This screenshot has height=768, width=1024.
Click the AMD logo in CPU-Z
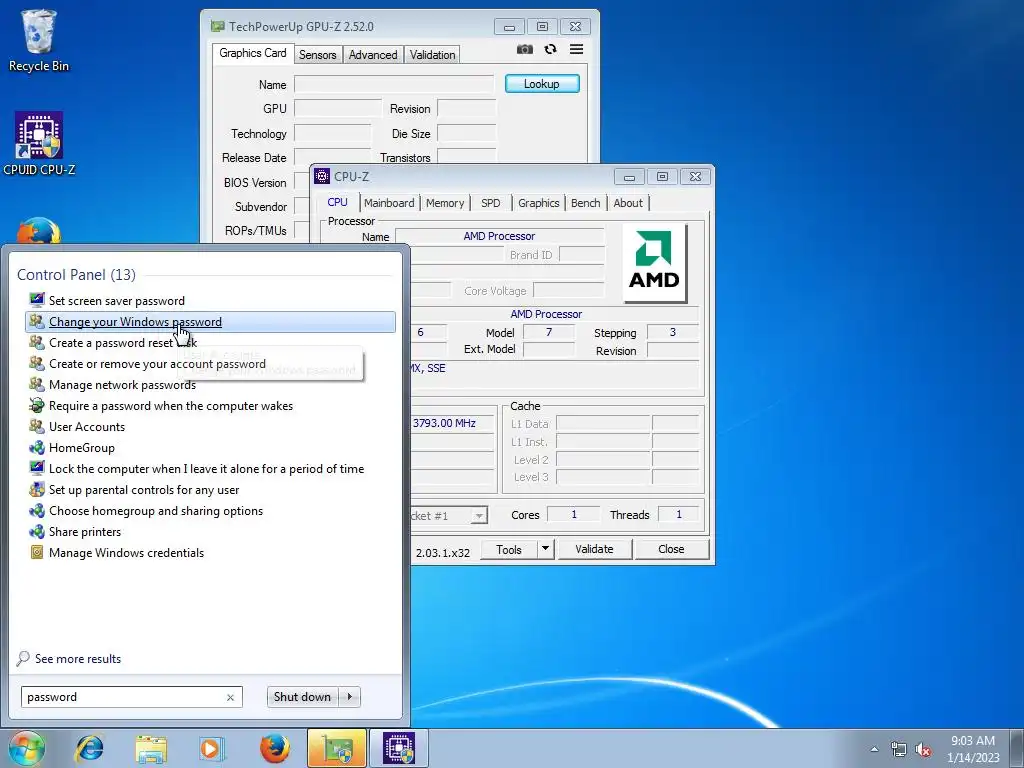click(x=654, y=263)
